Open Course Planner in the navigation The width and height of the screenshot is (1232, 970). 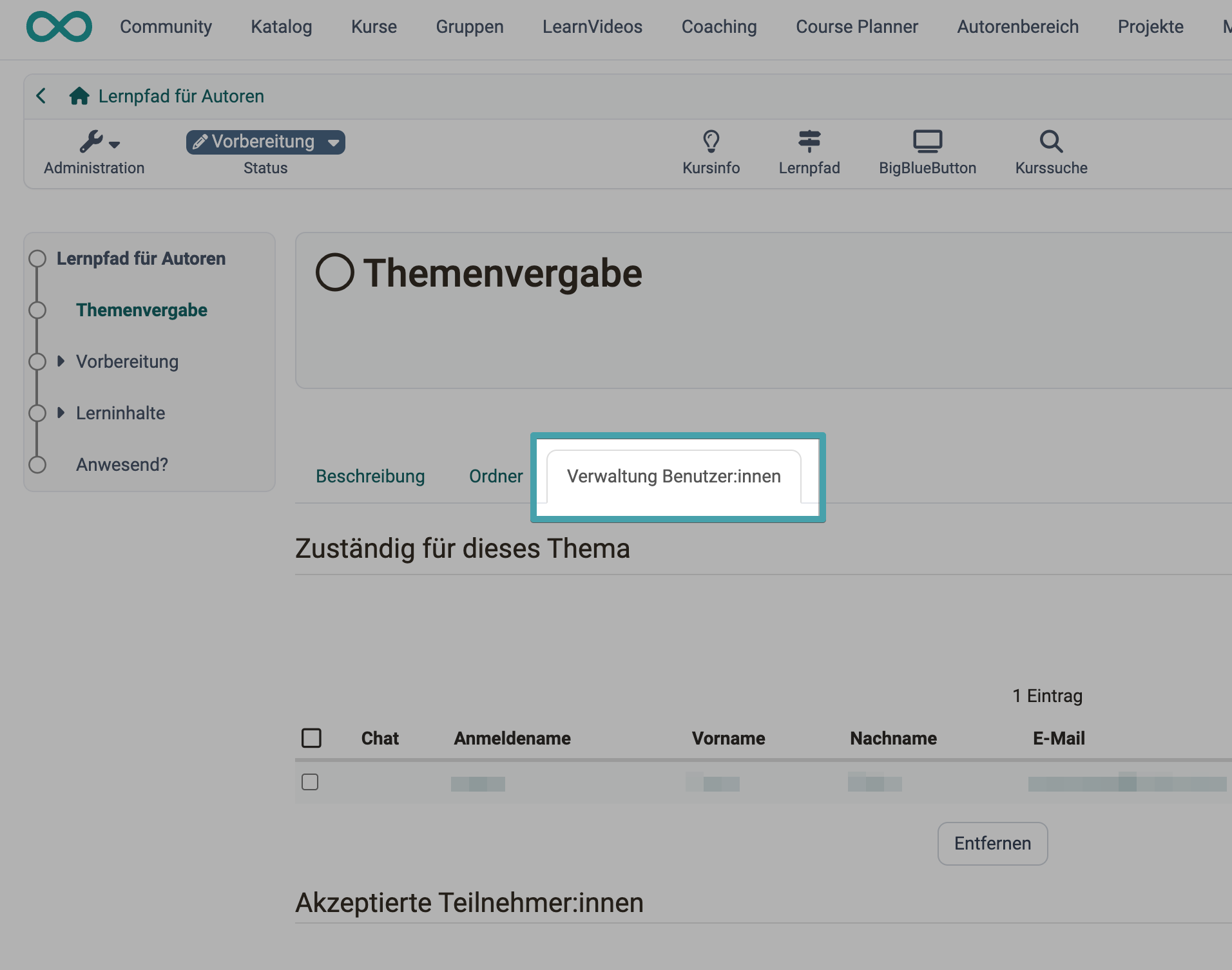pyautogui.click(x=857, y=26)
